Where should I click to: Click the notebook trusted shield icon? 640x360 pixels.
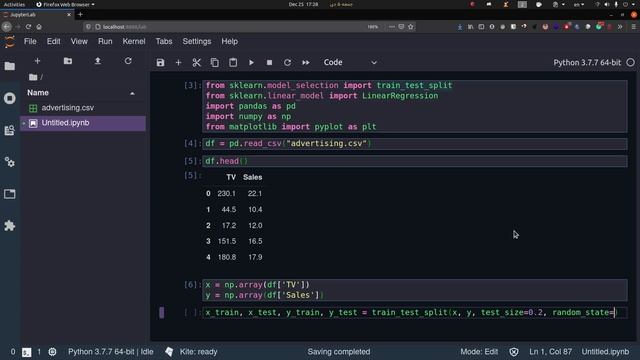(514, 352)
